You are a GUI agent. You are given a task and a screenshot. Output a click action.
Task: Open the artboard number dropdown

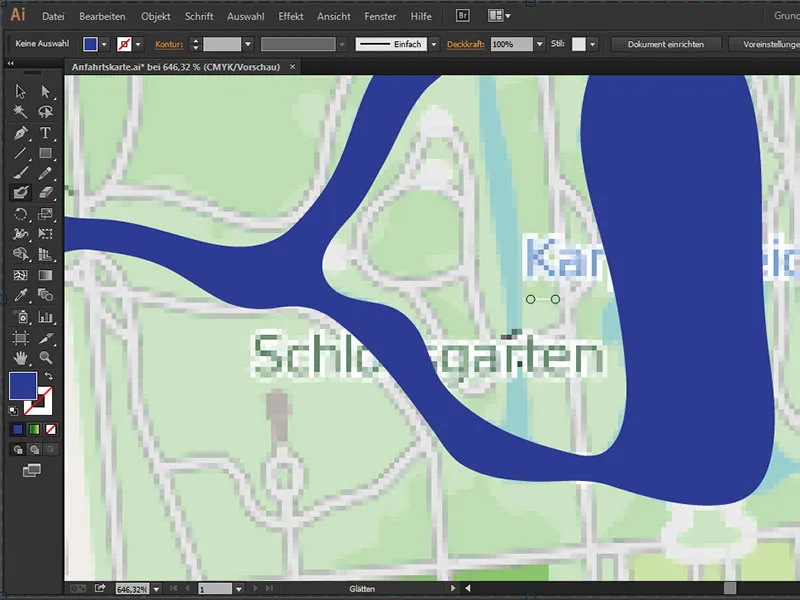[238, 589]
